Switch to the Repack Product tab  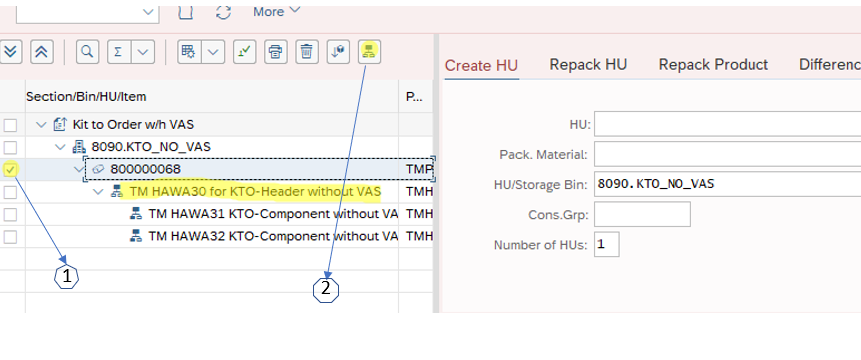(713, 65)
